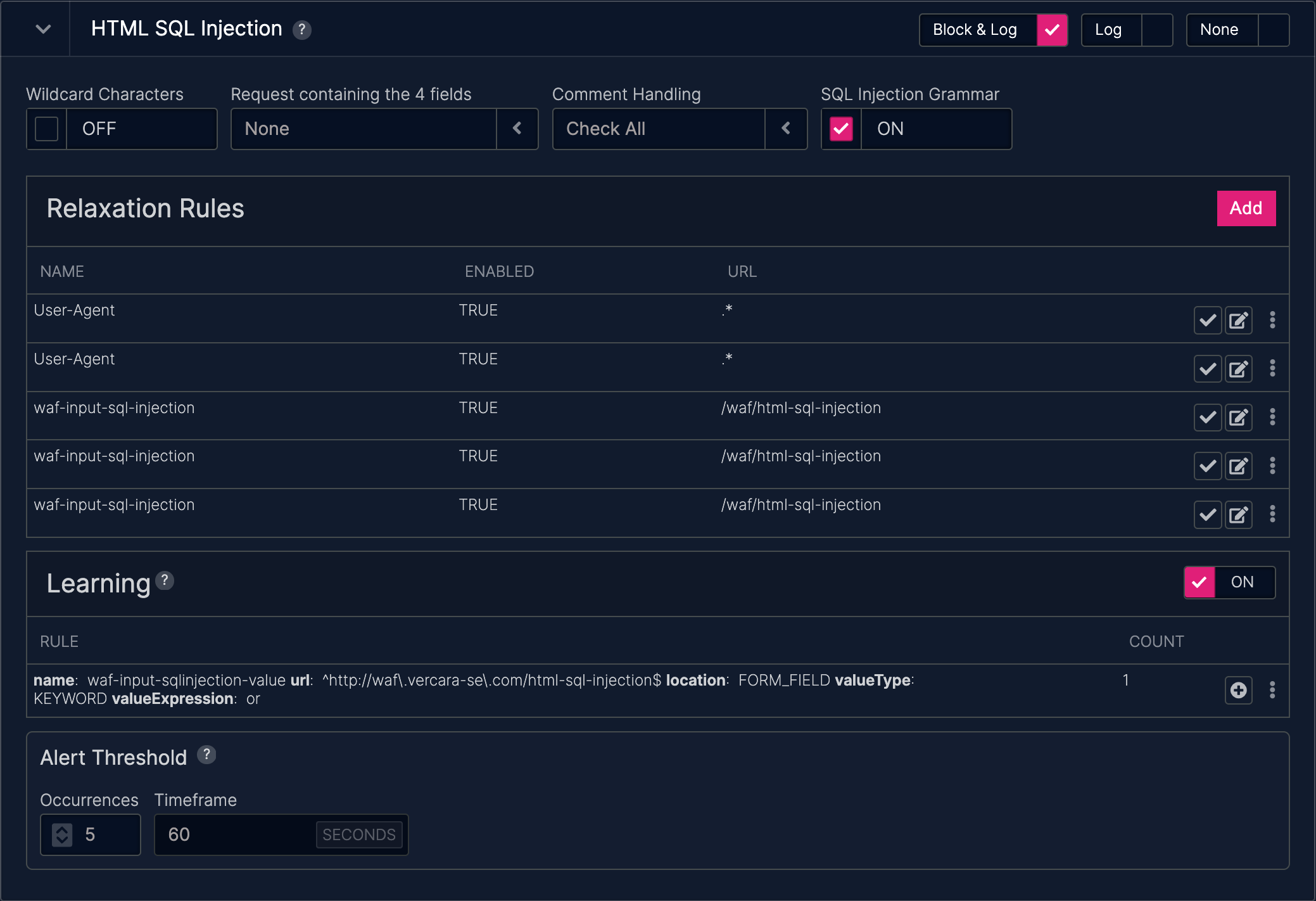Click plus icon on the learned rule

1238,690
